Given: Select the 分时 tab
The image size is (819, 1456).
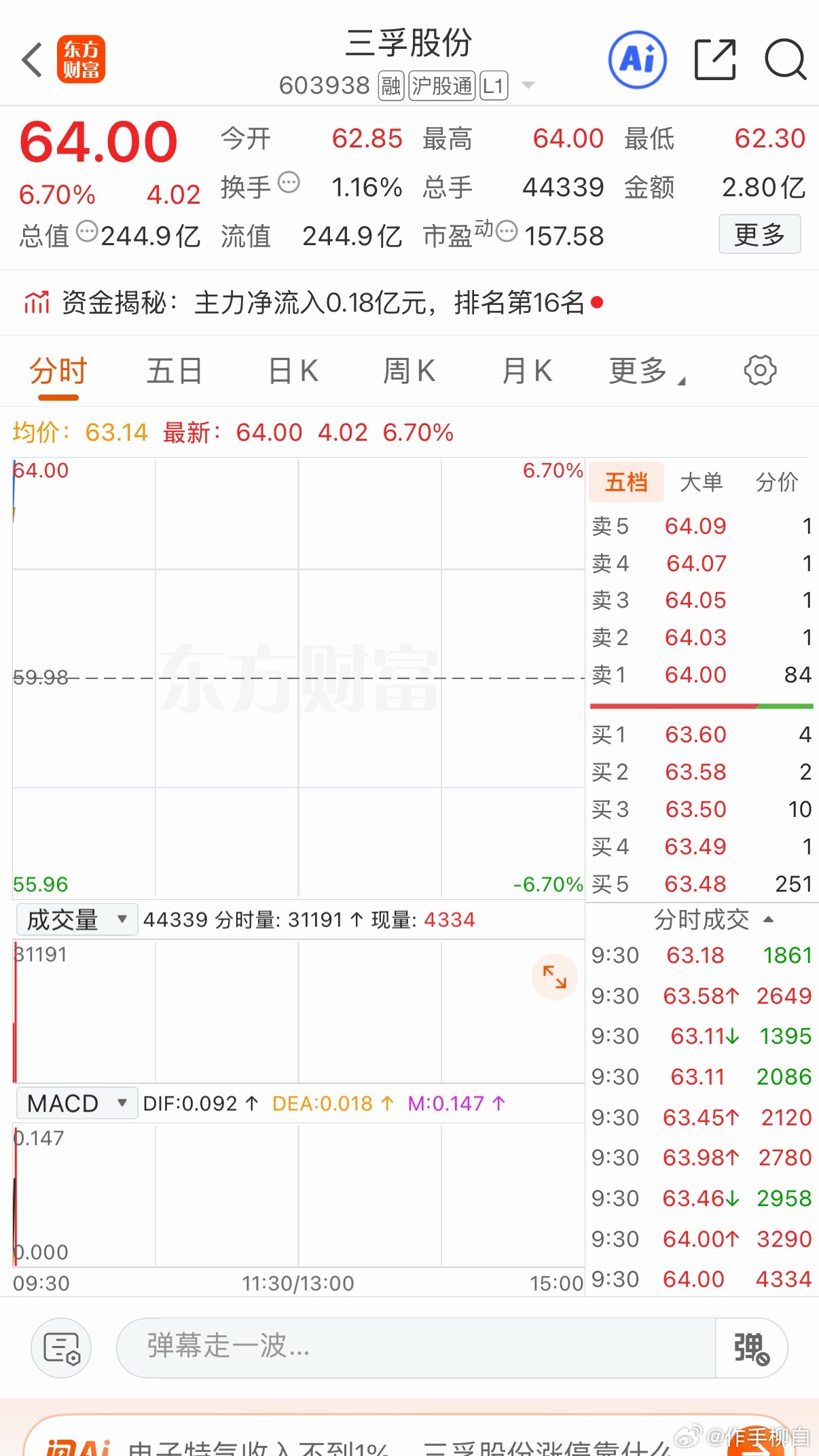Looking at the screenshot, I should [x=58, y=371].
